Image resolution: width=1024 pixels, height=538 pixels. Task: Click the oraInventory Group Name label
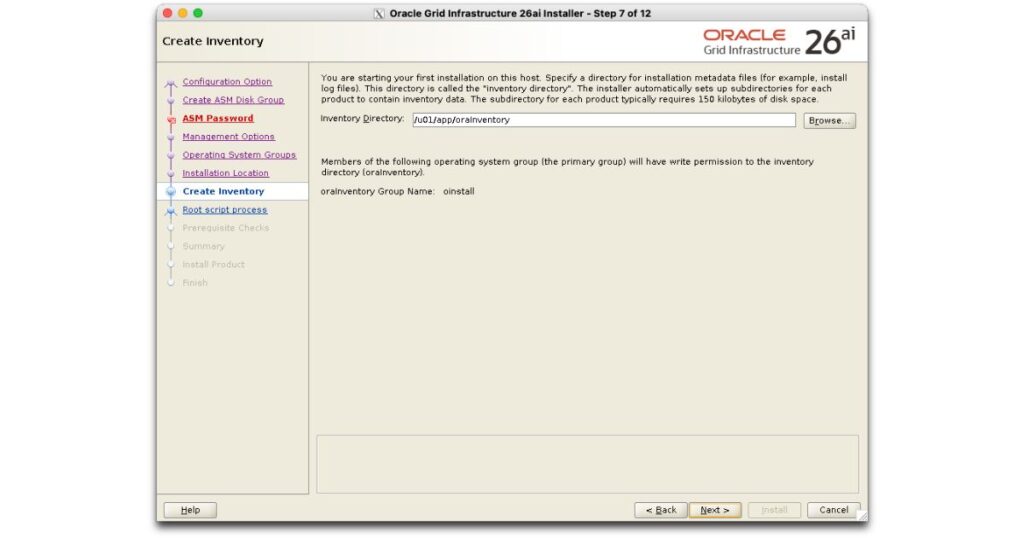377,191
